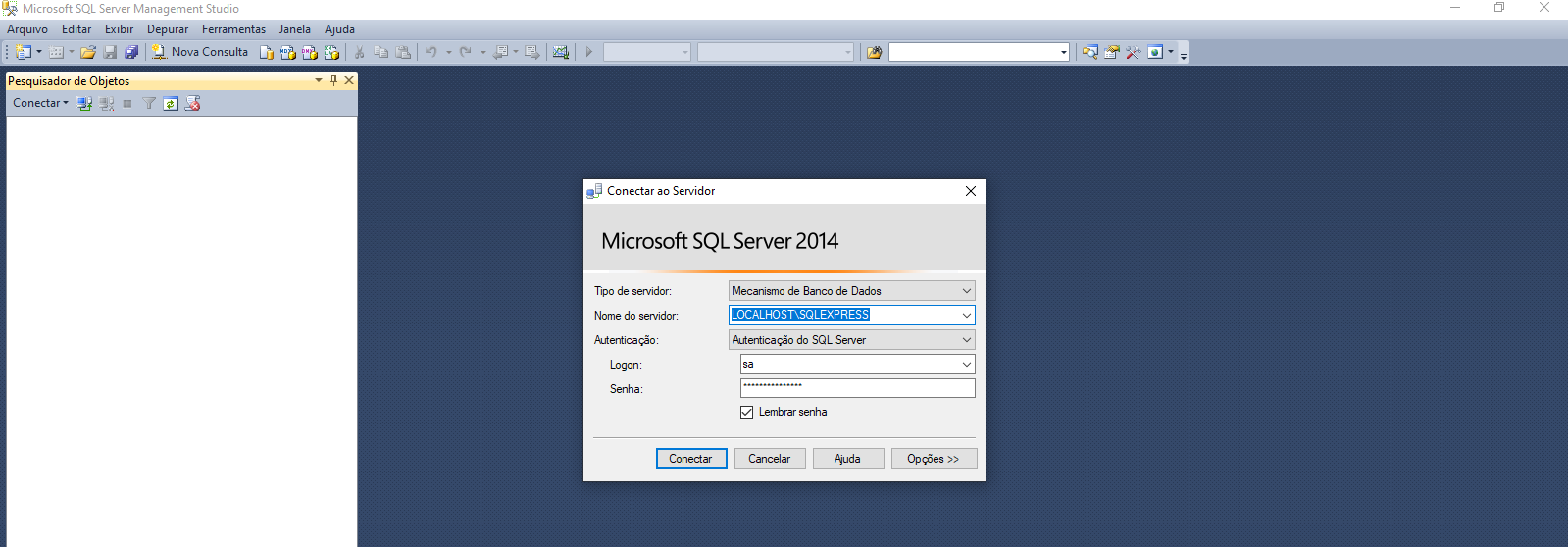Uncheck the Lembrar senha checkbox

click(747, 412)
